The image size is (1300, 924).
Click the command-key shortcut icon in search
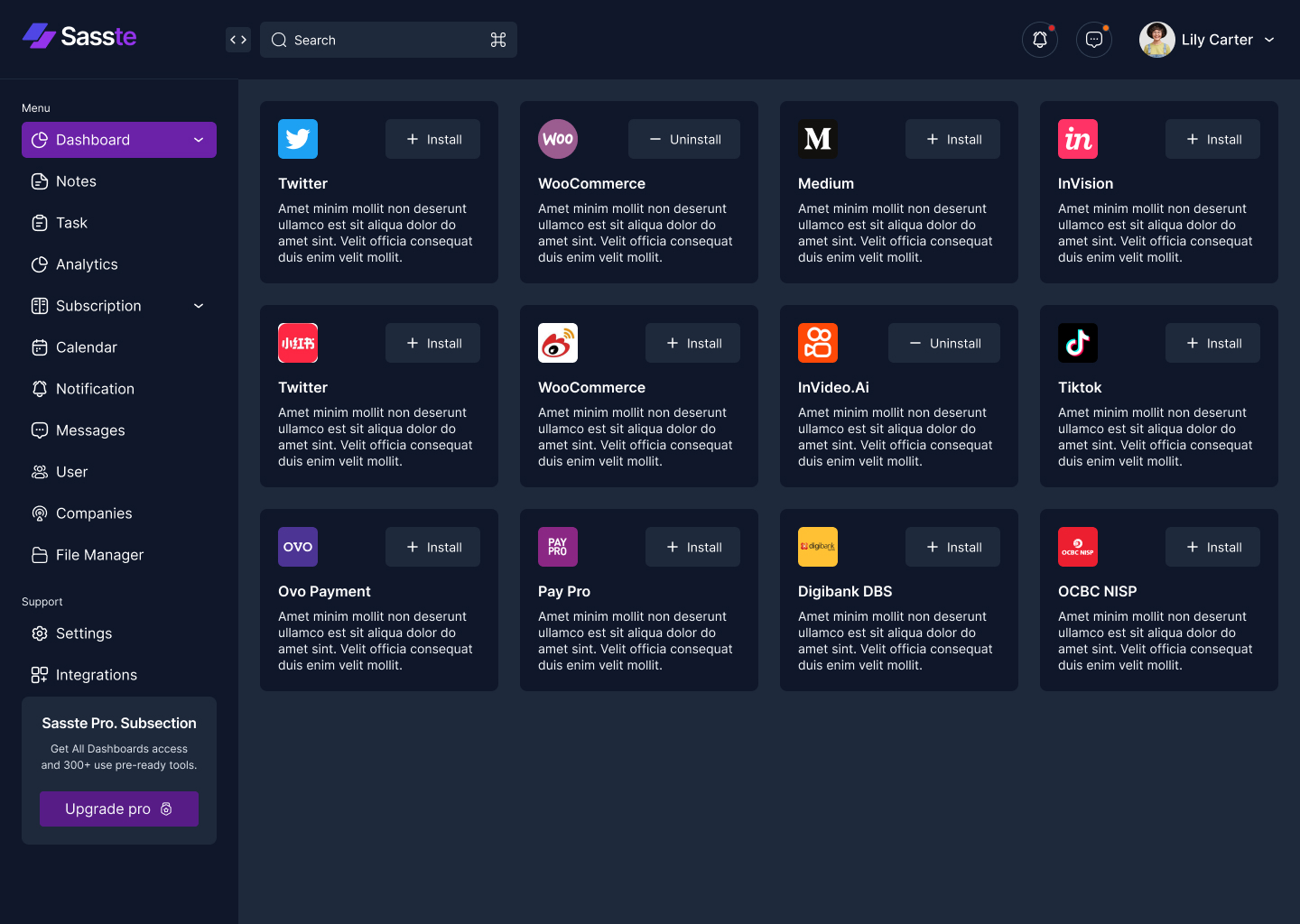click(x=498, y=40)
